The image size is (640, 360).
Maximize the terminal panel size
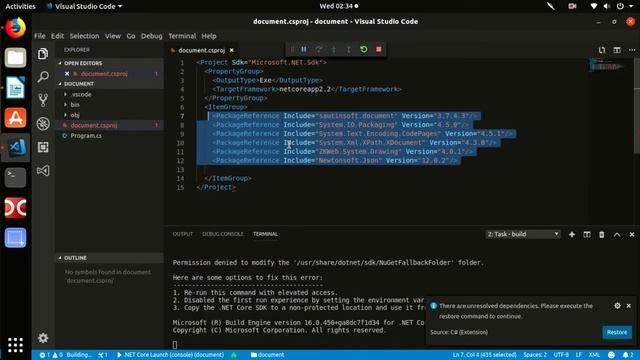(x=617, y=234)
